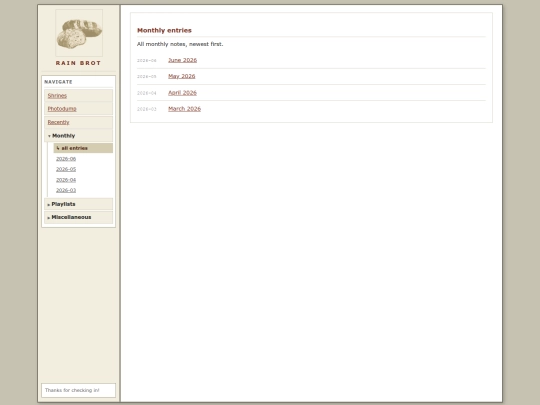The width and height of the screenshot is (540, 405).
Task: Open the May 2026 entry link
Action: (x=181, y=76)
